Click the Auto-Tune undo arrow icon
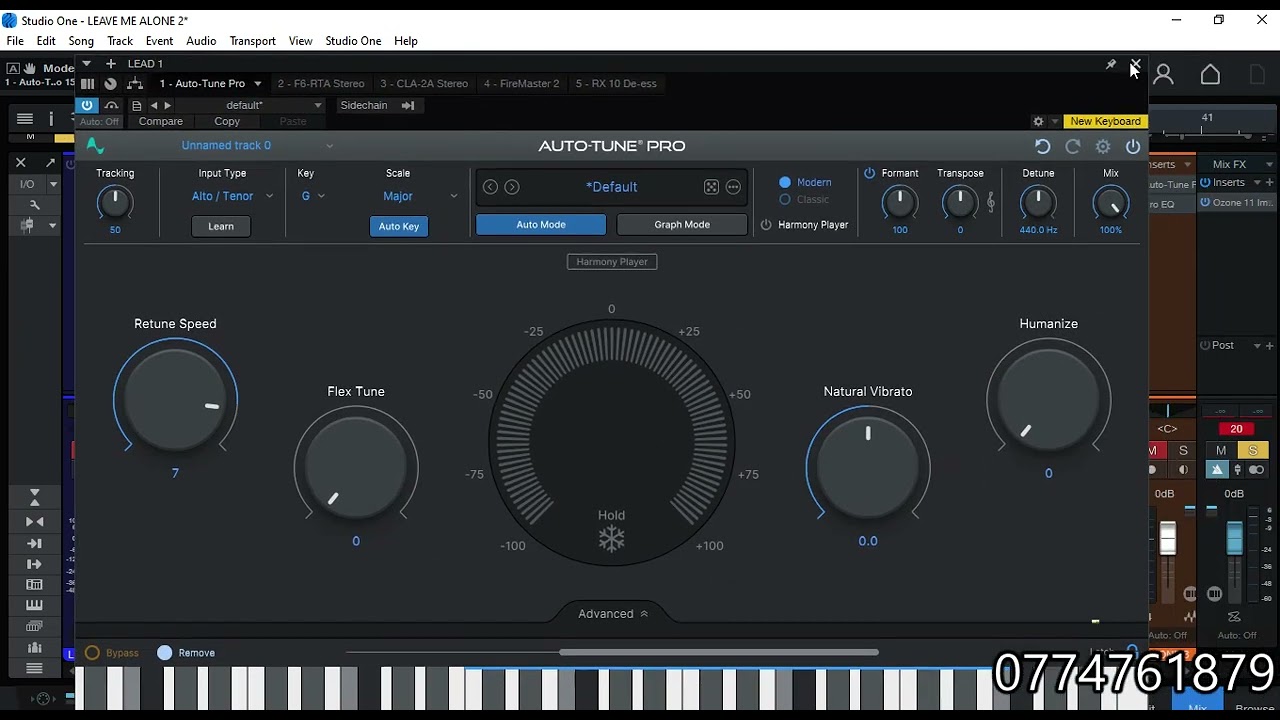Image resolution: width=1280 pixels, height=720 pixels. tap(1042, 146)
